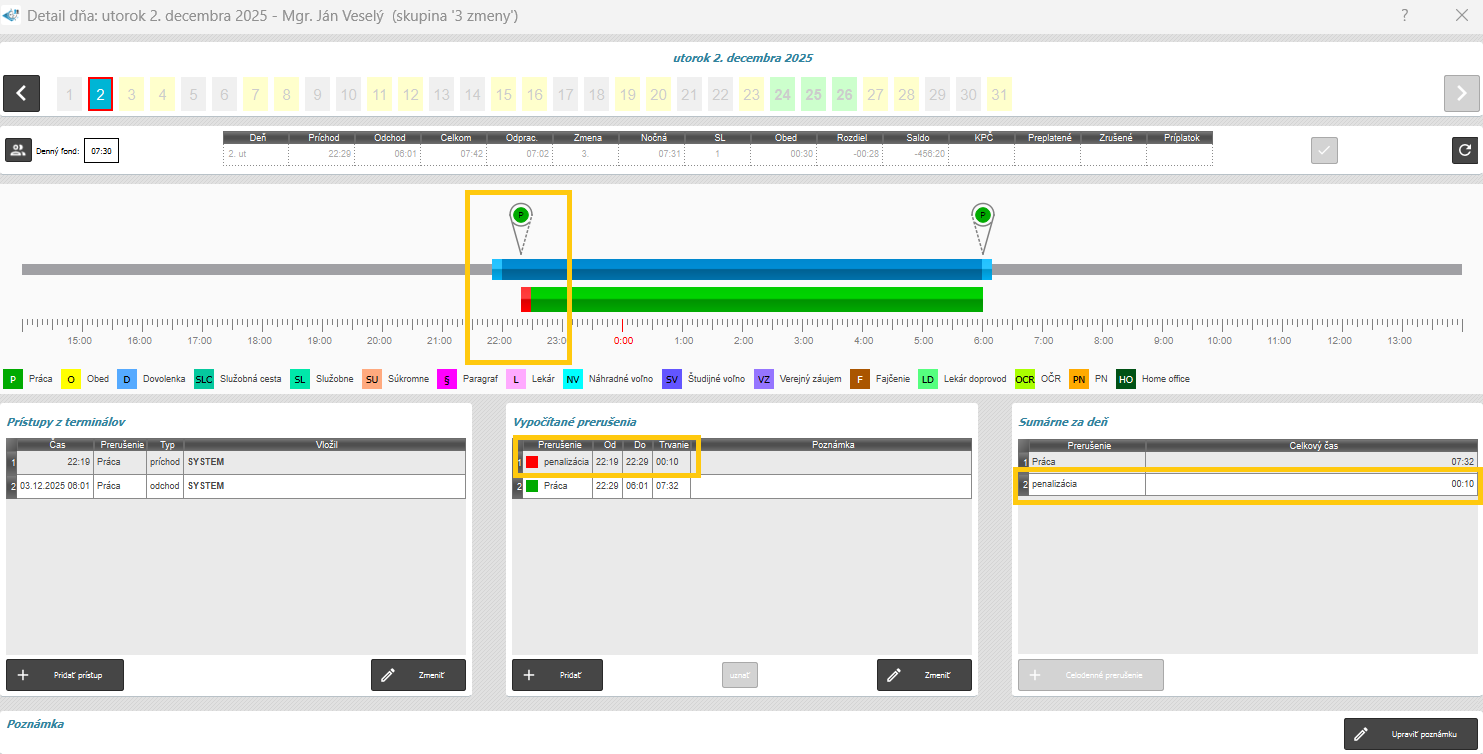Click the refresh icon button
The height and width of the screenshot is (754, 1483).
1464,150
